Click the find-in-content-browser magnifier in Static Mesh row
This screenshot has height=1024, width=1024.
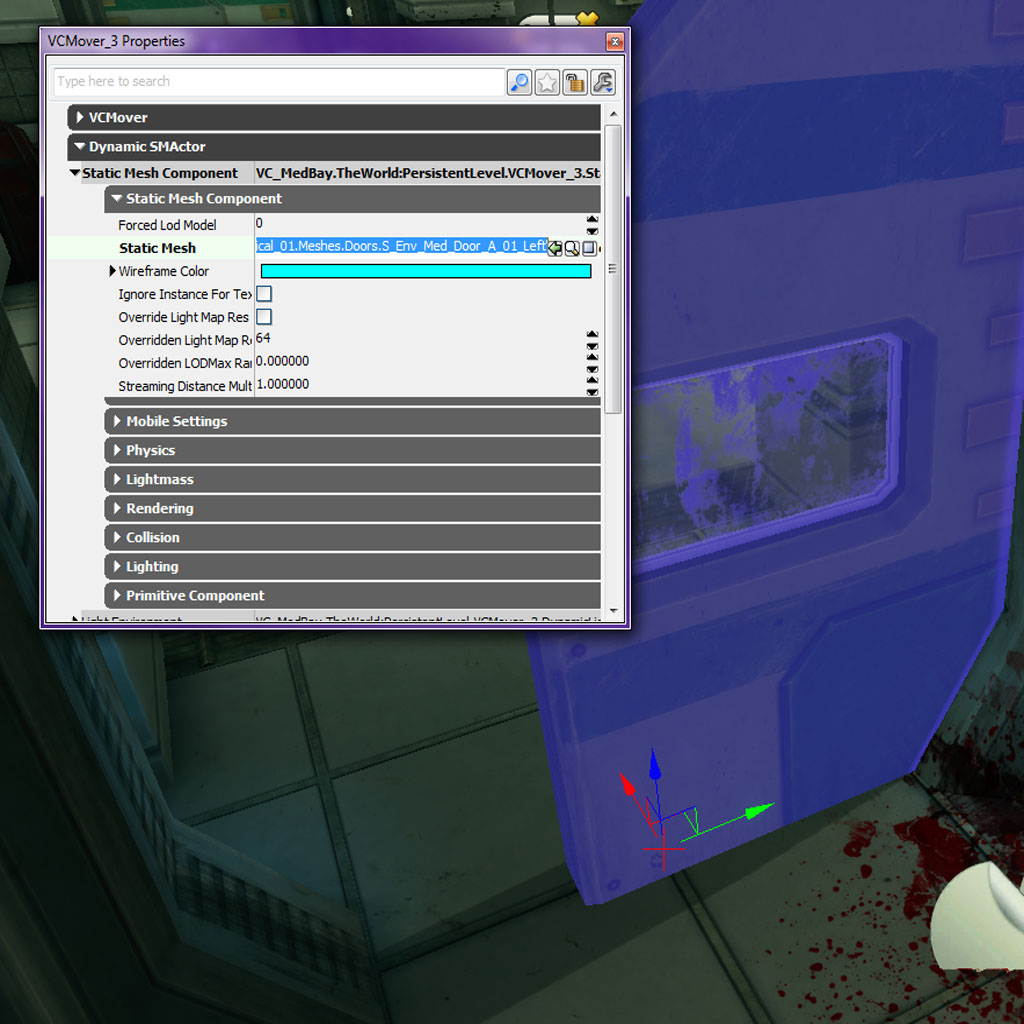click(x=571, y=248)
